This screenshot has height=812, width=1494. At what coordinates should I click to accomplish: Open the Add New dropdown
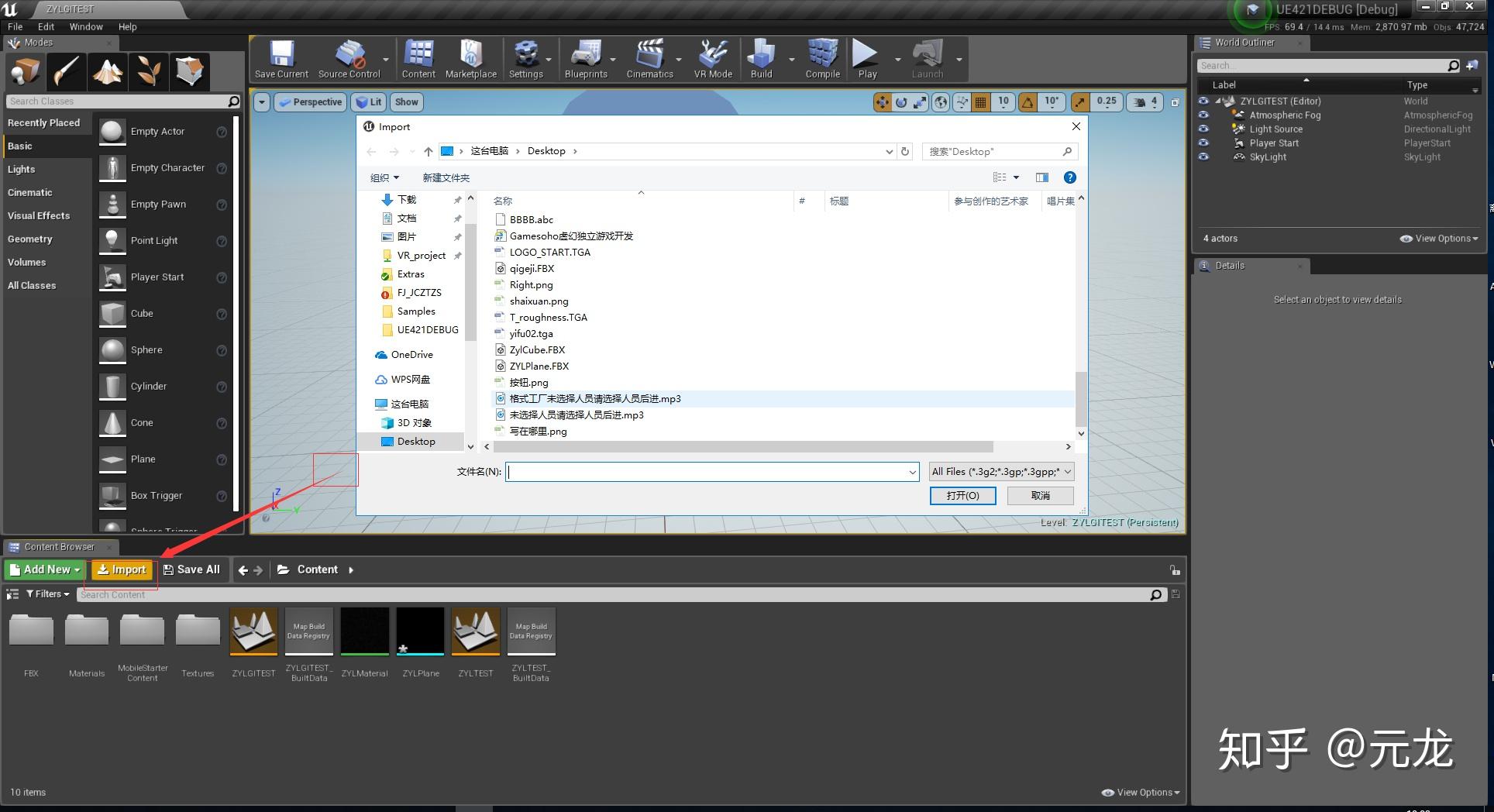[x=45, y=569]
